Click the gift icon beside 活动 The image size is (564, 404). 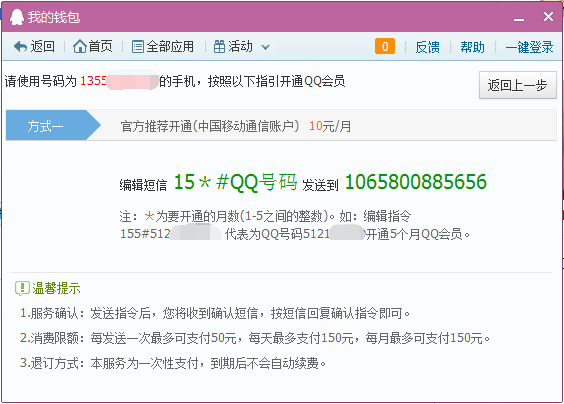point(219,47)
